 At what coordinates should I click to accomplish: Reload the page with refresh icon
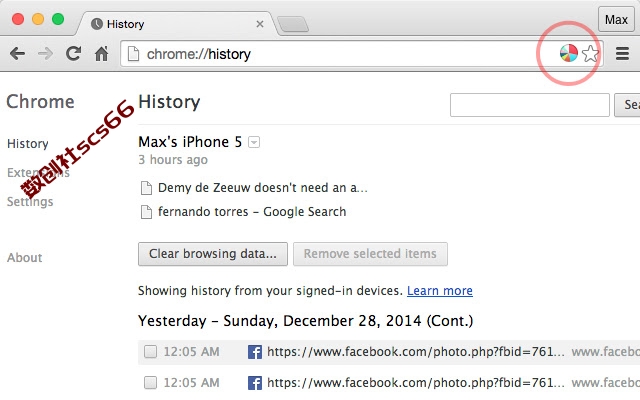[73, 54]
